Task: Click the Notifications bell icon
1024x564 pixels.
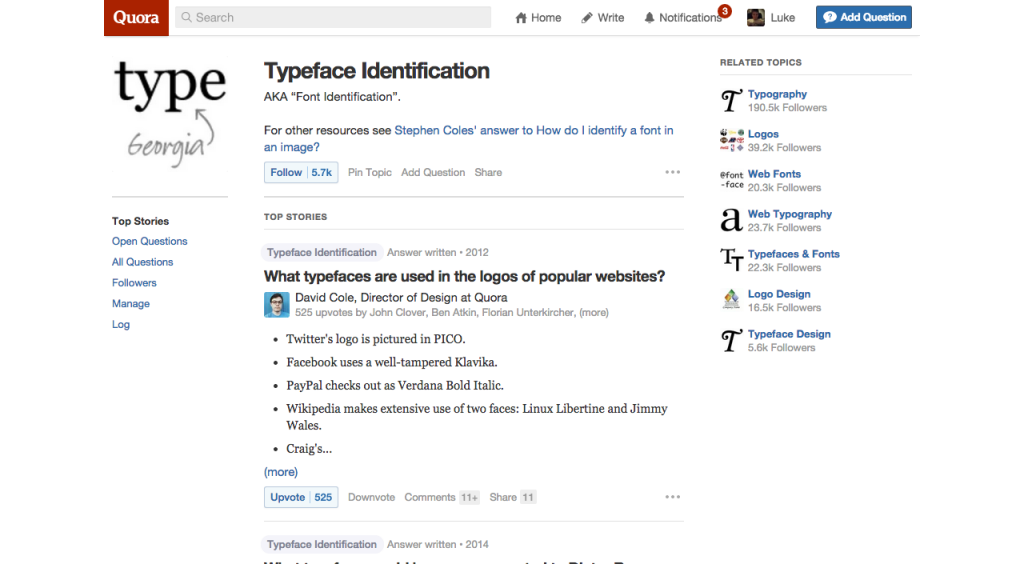Action: pyautogui.click(x=649, y=18)
